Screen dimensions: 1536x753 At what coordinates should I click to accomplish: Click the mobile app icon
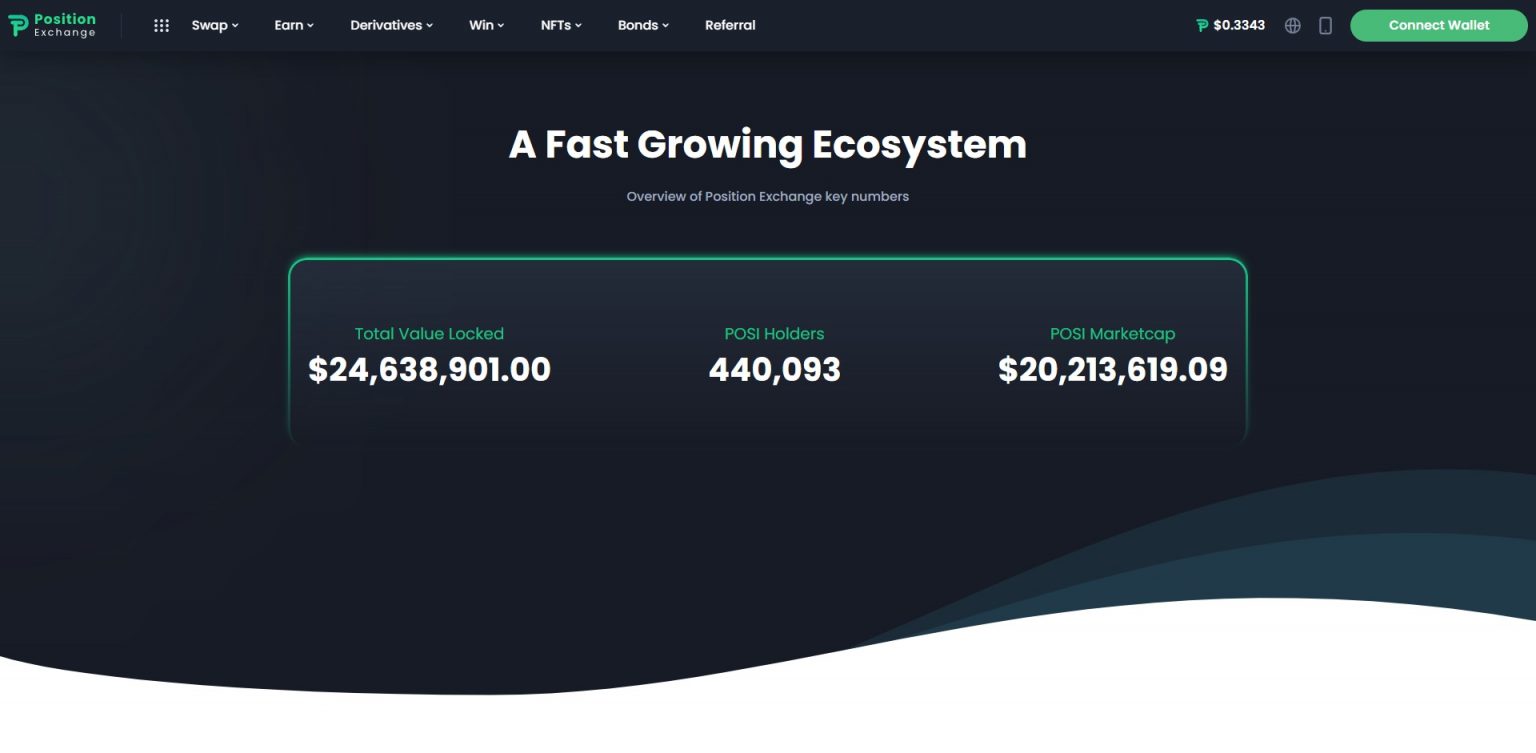point(1325,25)
